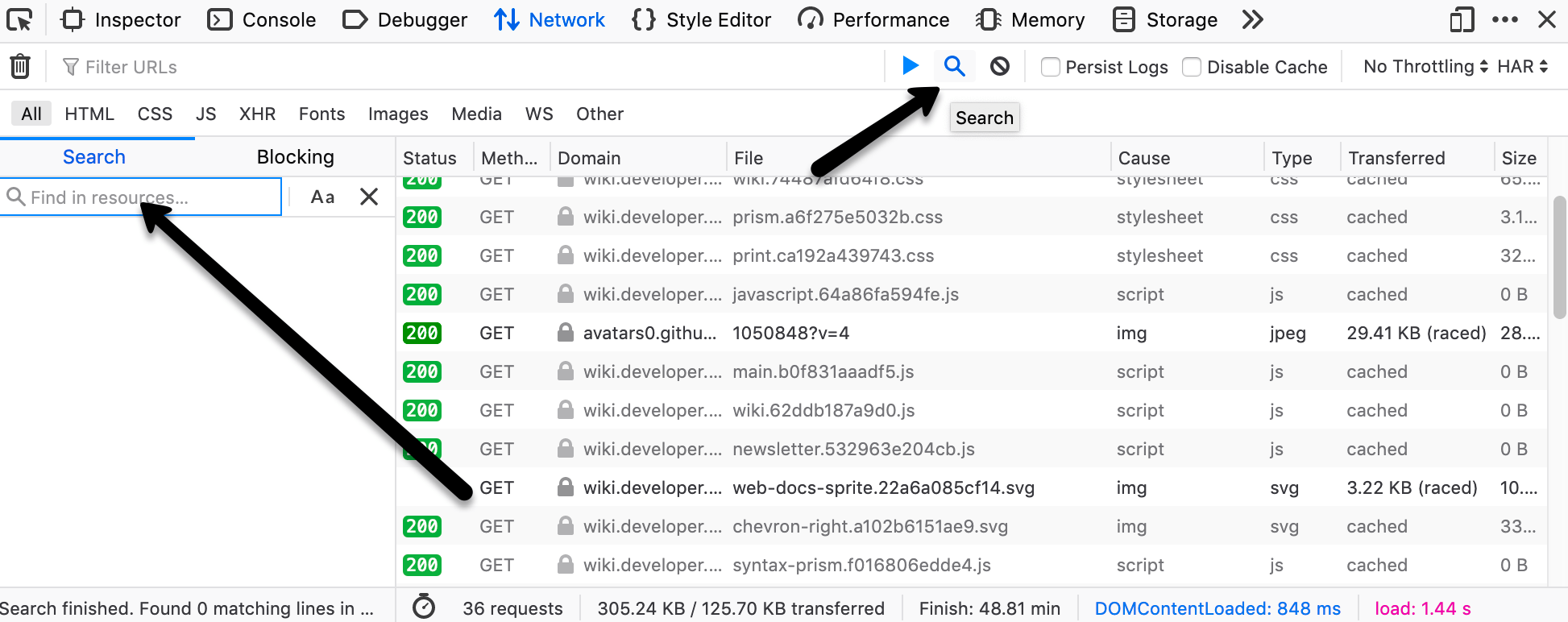The image size is (1568, 622).
Task: Close the search panel with X
Action: coord(369,197)
